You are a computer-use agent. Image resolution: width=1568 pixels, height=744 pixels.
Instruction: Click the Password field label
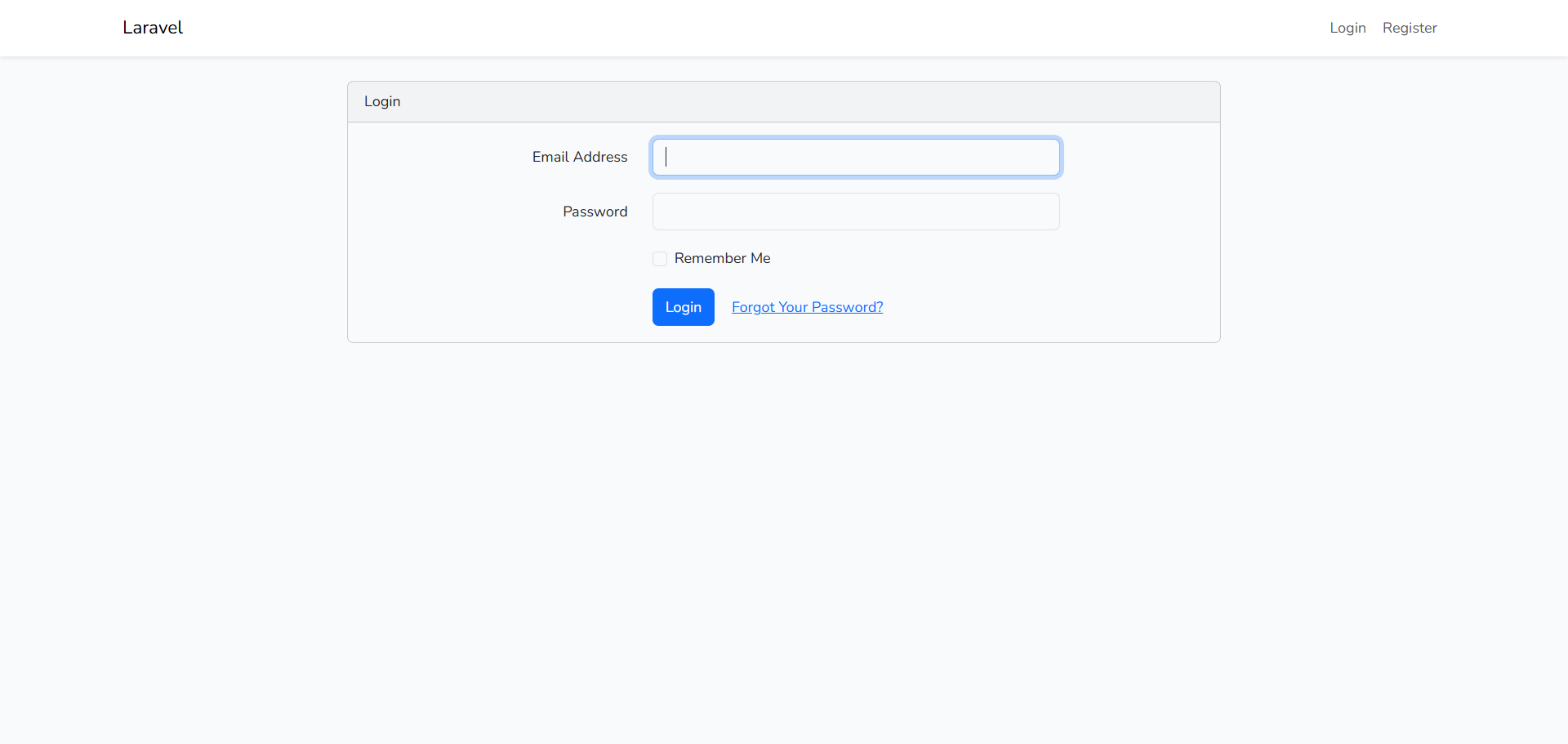point(595,212)
